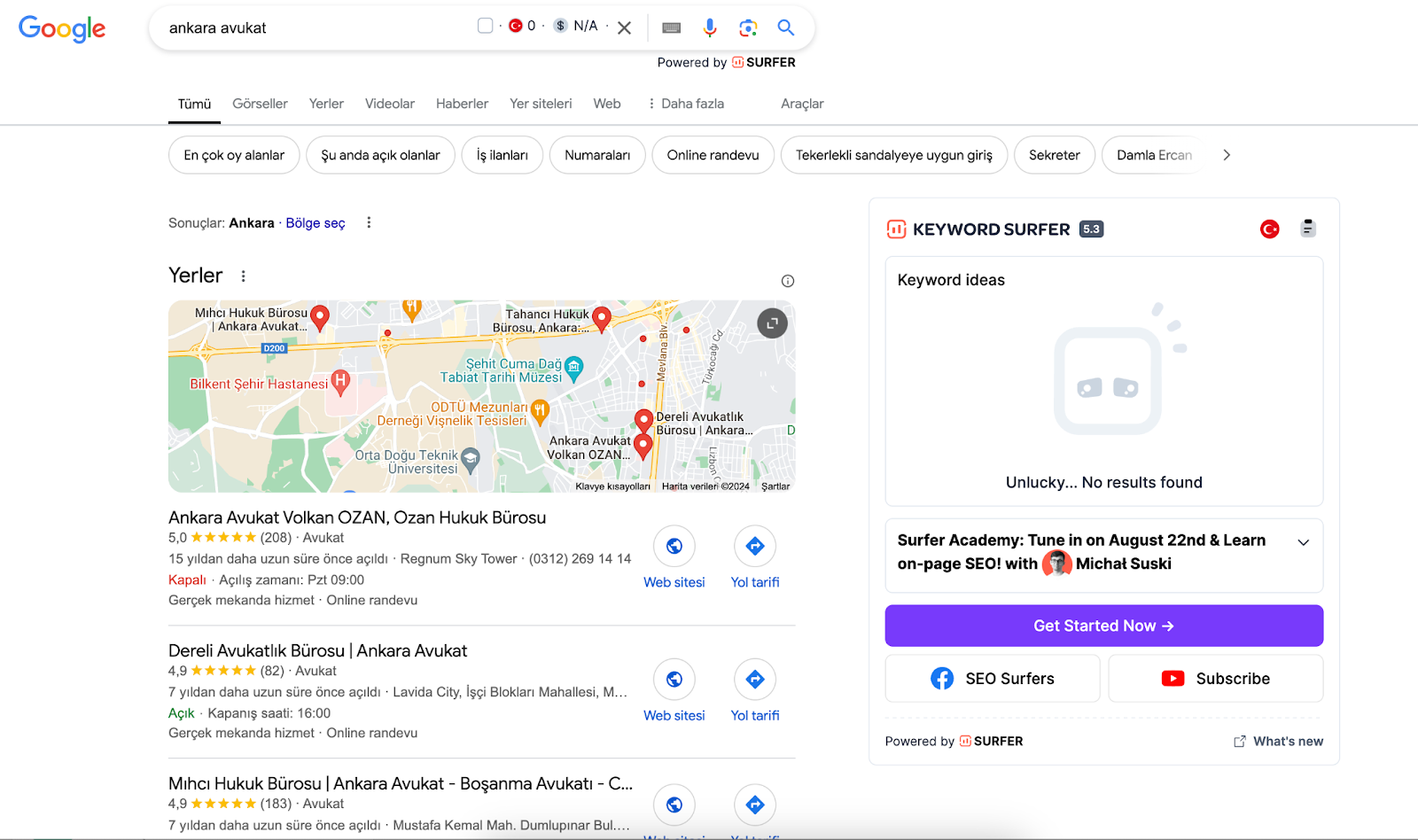This screenshot has width=1418, height=840.
Task: Get Yol tarifi for Dereli Avukatlık Bürosu
Action: pos(755,679)
